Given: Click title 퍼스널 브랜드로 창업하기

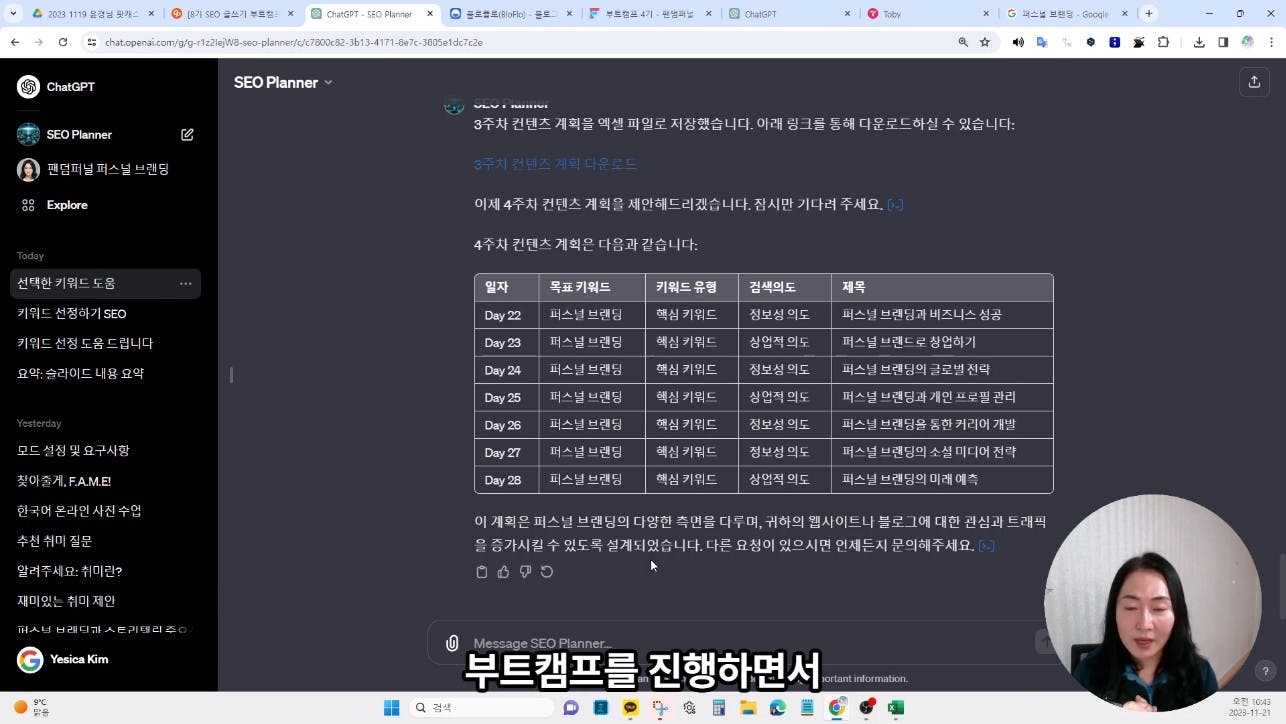Looking at the screenshot, I should [908, 342].
